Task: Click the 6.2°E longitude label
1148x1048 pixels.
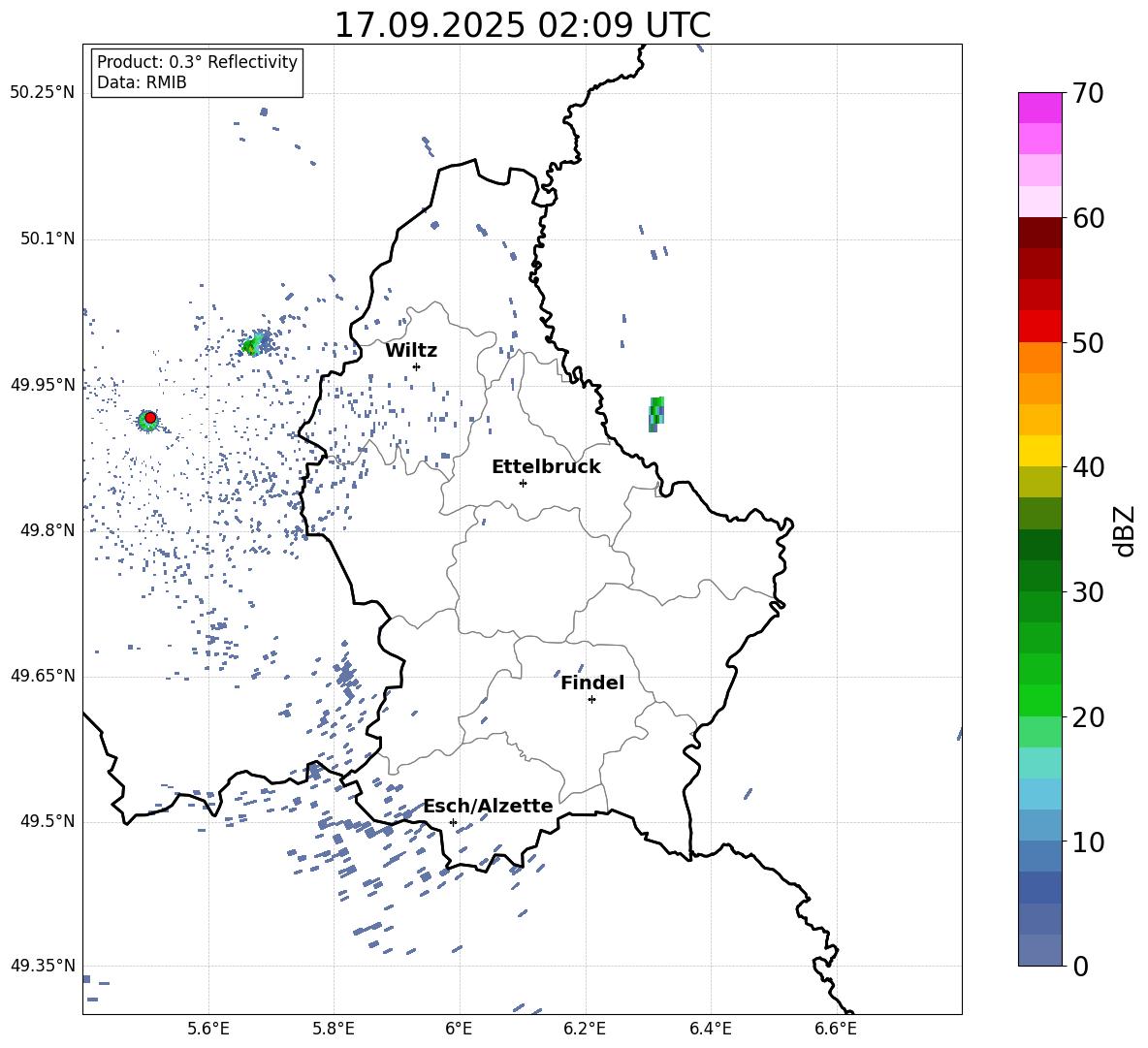Action: click(585, 1029)
